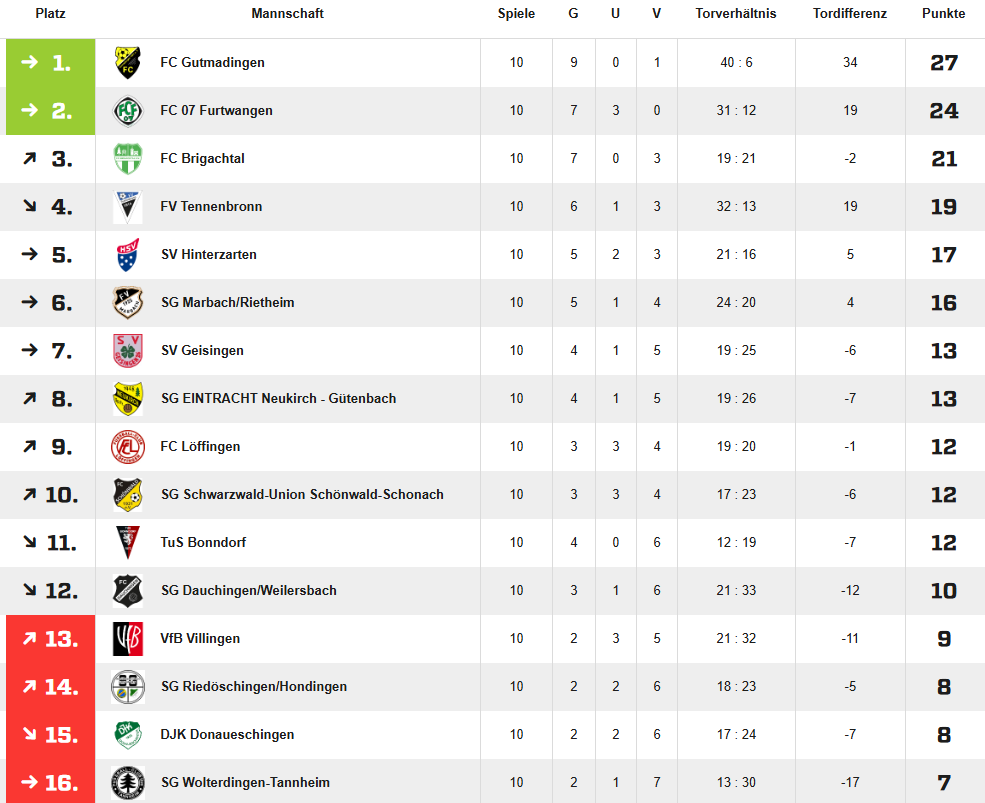Click the FC Gutmadingen club crest
The height and width of the screenshot is (803, 985).
(x=127, y=63)
